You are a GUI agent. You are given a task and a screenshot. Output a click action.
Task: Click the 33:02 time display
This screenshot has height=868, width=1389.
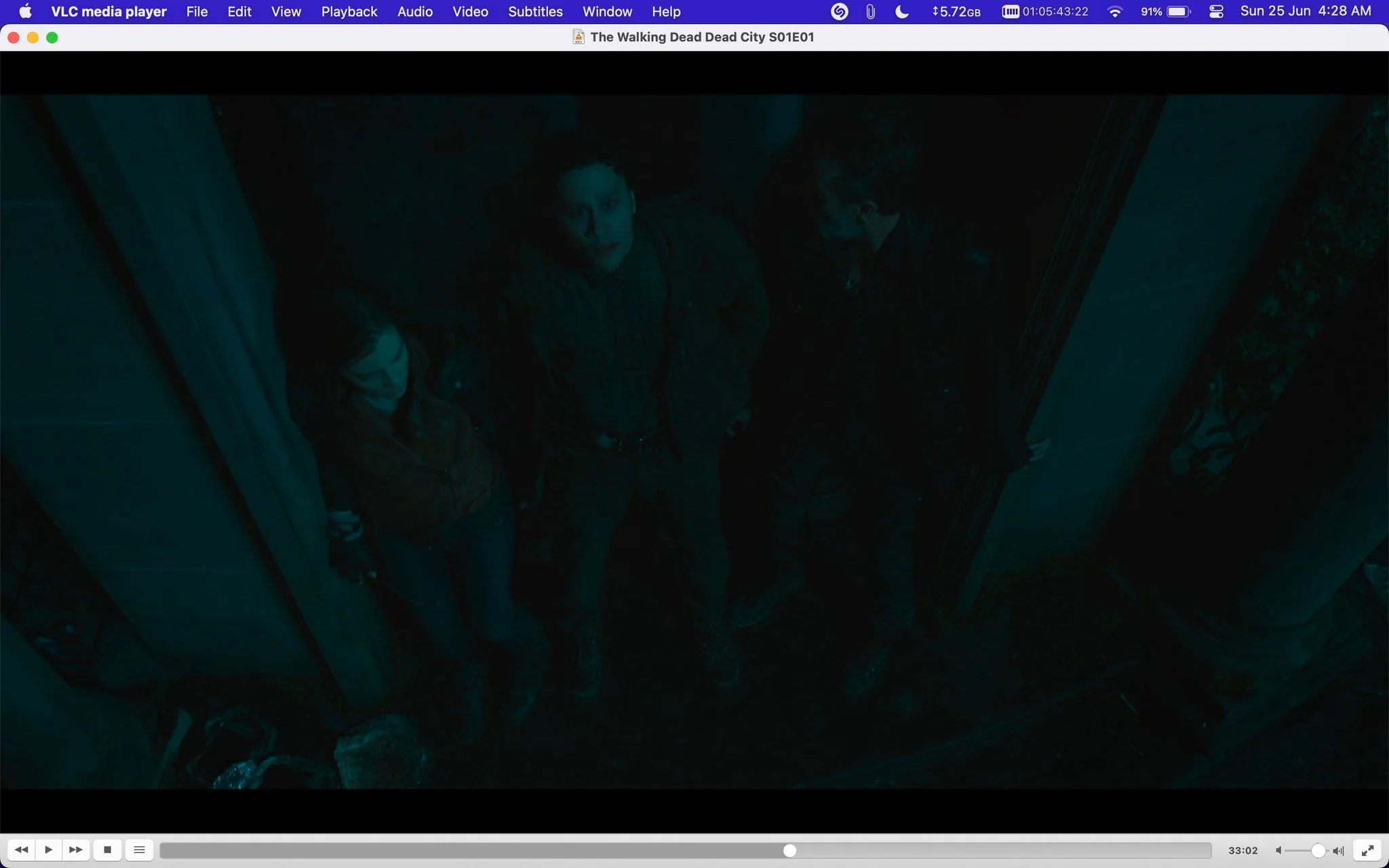coord(1244,850)
